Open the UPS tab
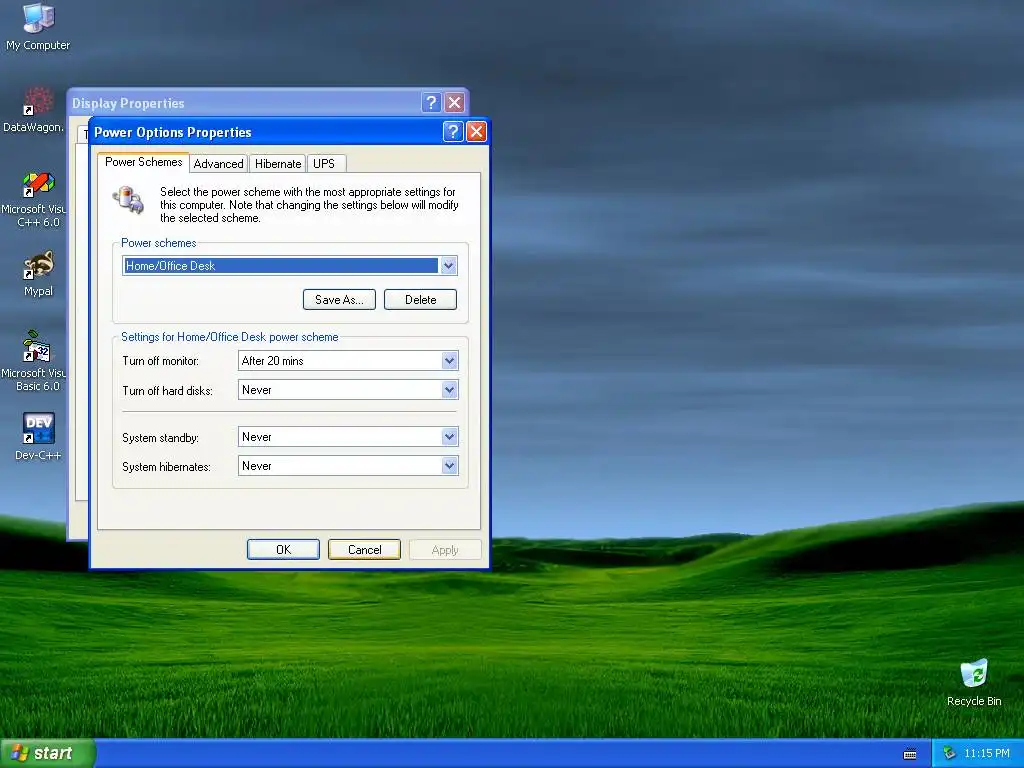The image size is (1024, 768). click(324, 164)
